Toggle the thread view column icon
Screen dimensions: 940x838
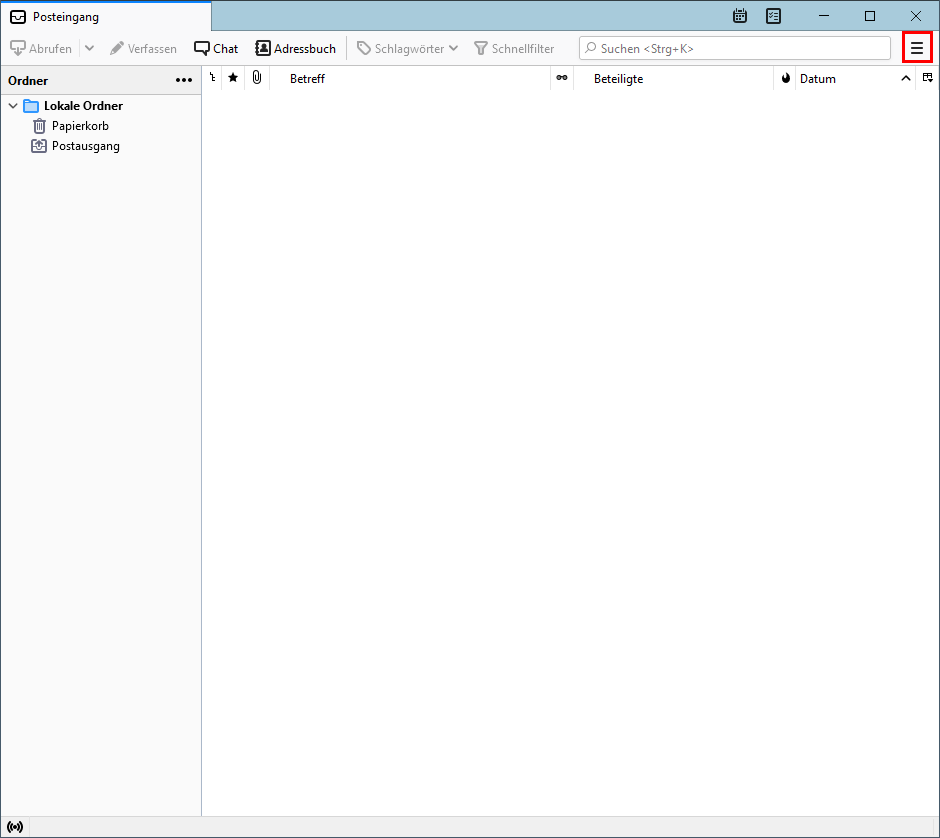(x=212, y=78)
